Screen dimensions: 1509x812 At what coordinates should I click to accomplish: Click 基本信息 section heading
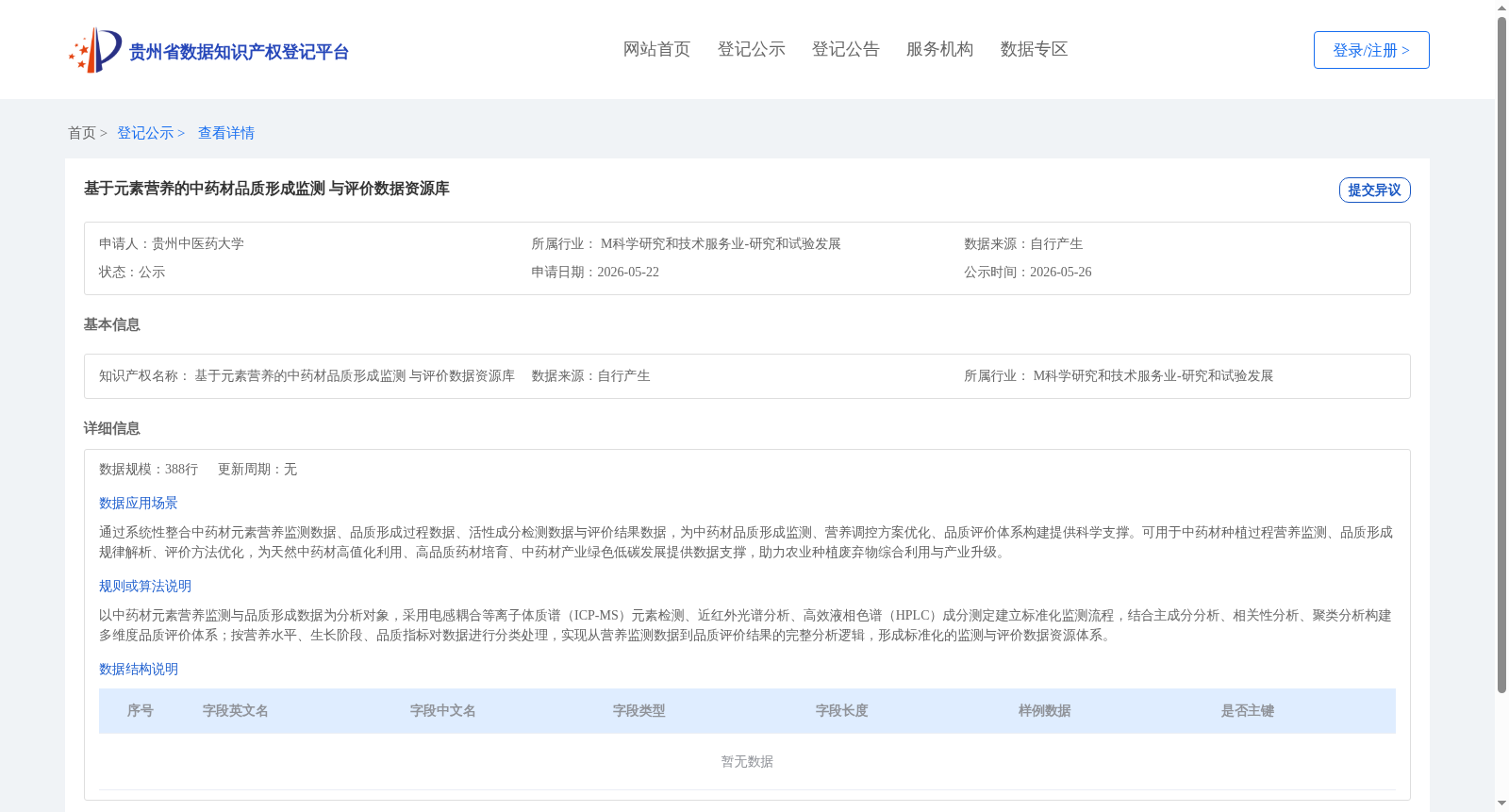[111, 324]
